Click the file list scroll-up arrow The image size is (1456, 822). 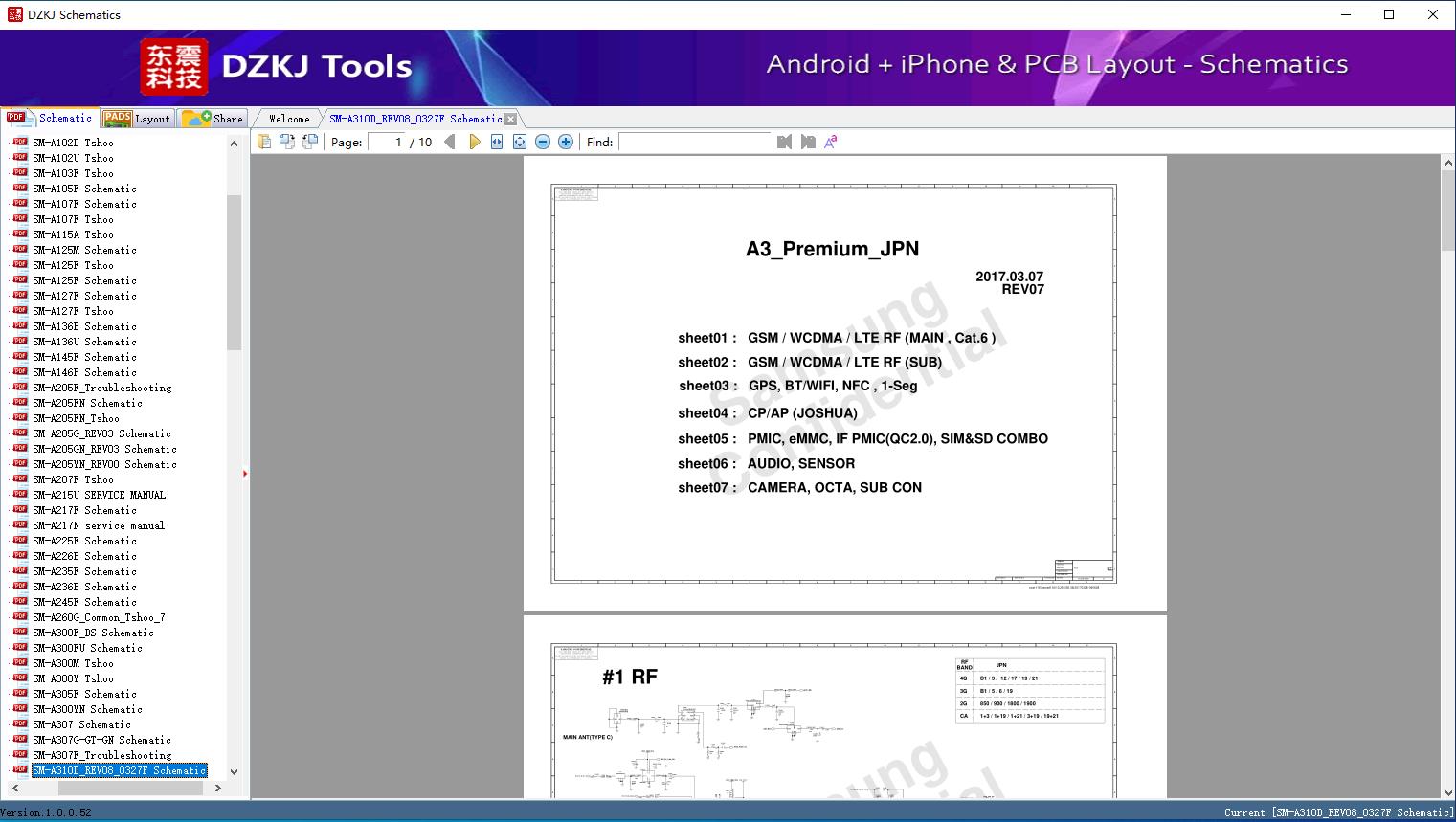click(x=234, y=144)
